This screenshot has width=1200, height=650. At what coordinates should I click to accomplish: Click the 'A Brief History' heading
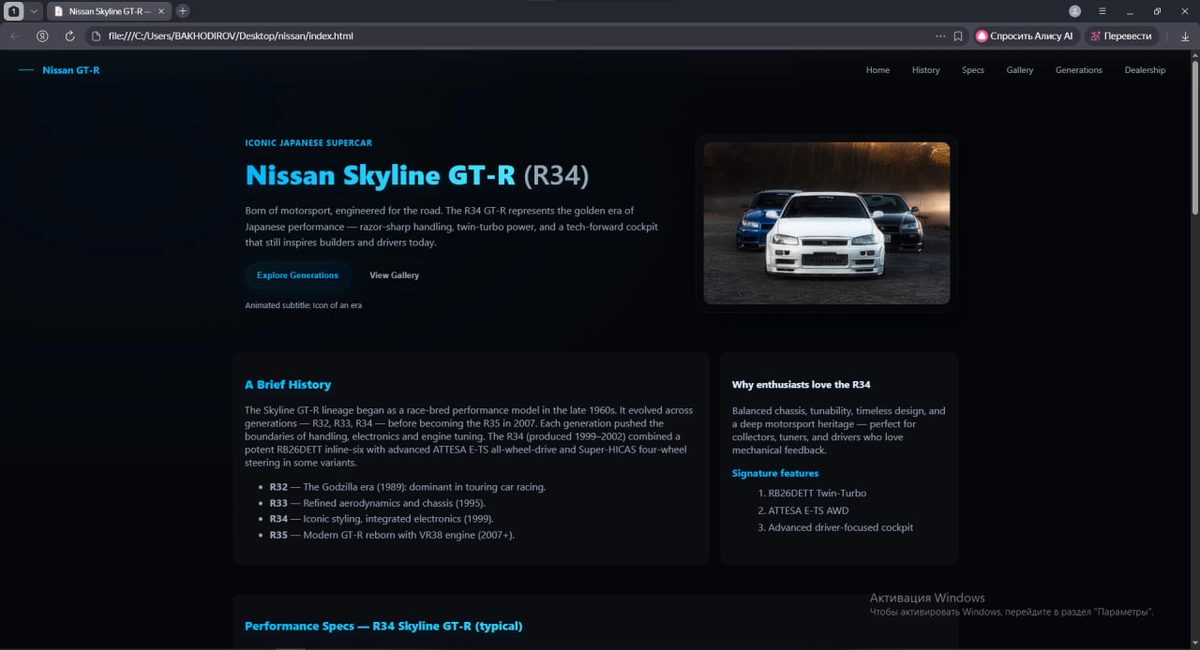(288, 384)
